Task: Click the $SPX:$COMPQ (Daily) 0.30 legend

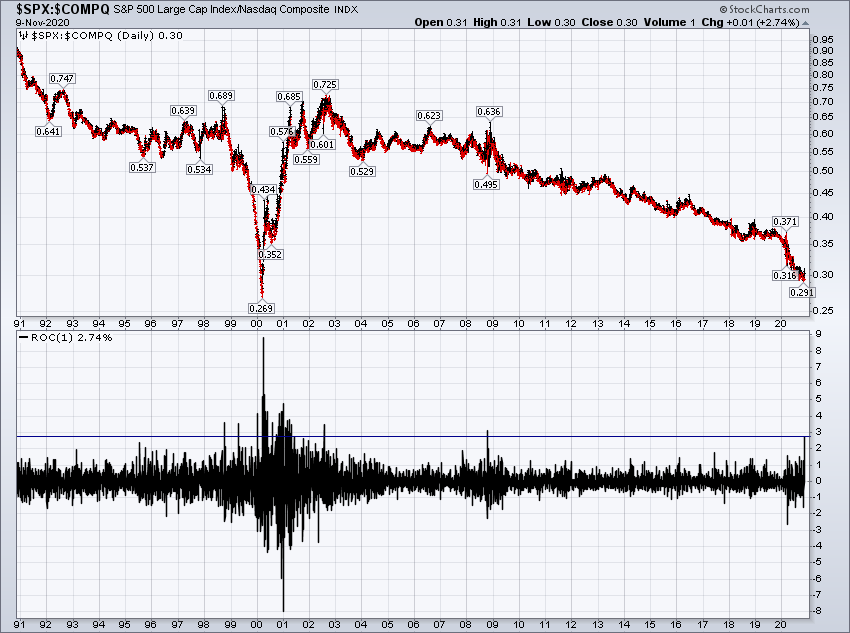Action: (x=107, y=36)
